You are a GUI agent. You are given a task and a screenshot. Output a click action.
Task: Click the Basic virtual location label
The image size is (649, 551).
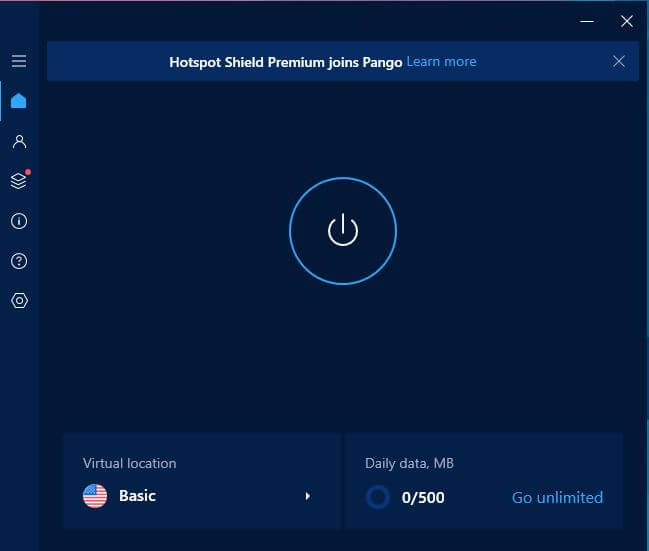click(137, 496)
